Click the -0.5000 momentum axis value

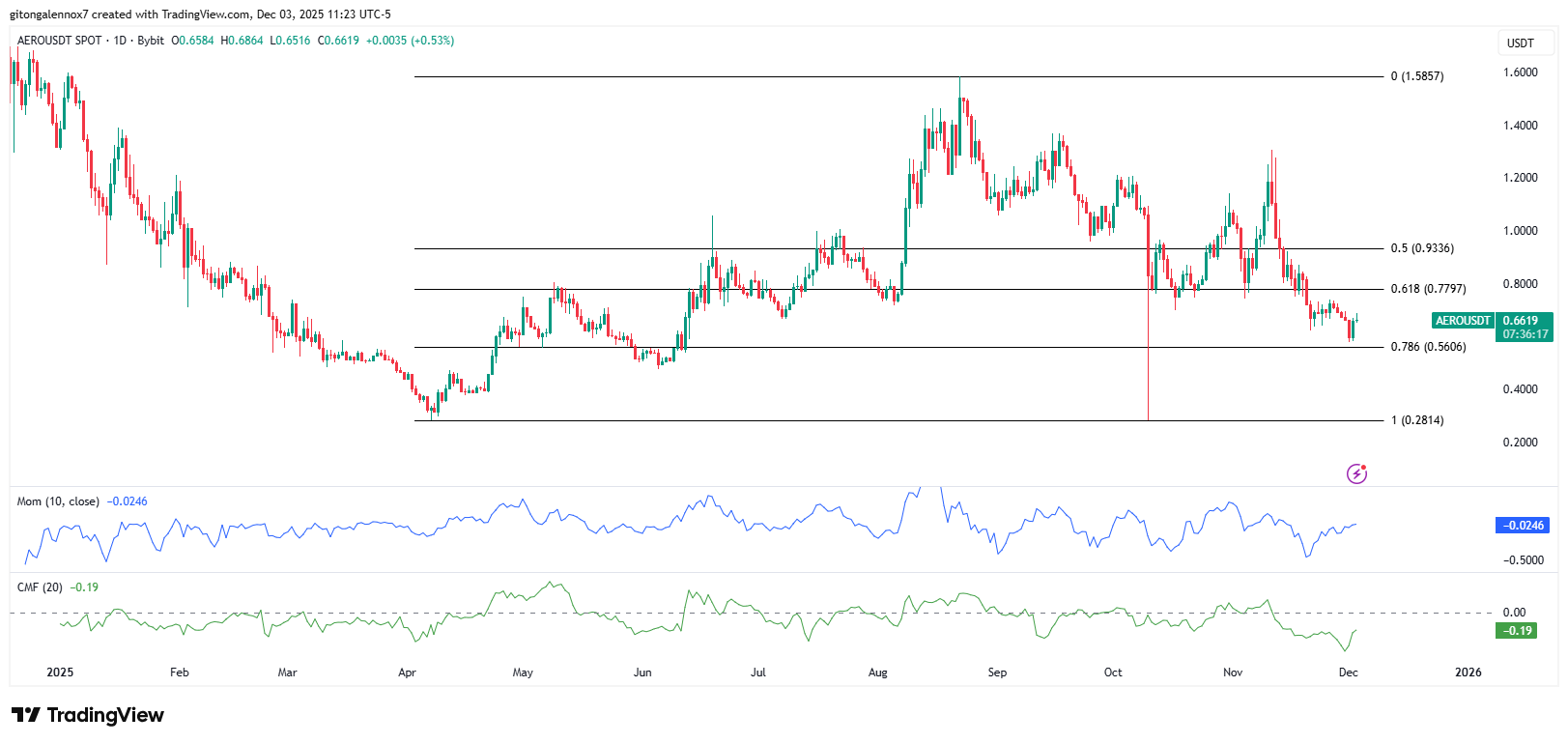(1523, 560)
